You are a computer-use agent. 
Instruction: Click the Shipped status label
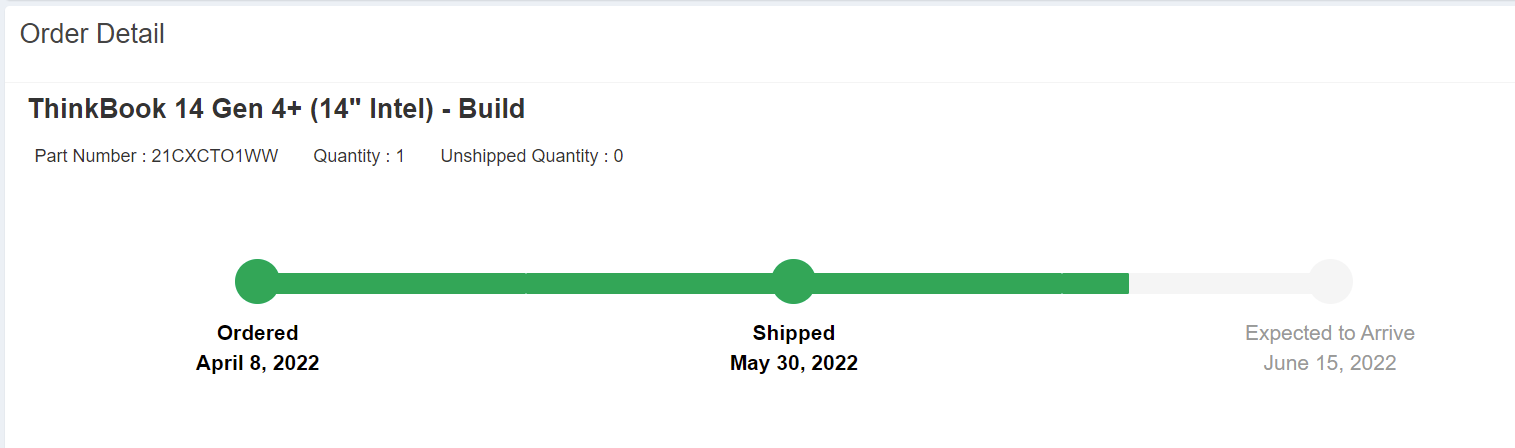click(794, 333)
